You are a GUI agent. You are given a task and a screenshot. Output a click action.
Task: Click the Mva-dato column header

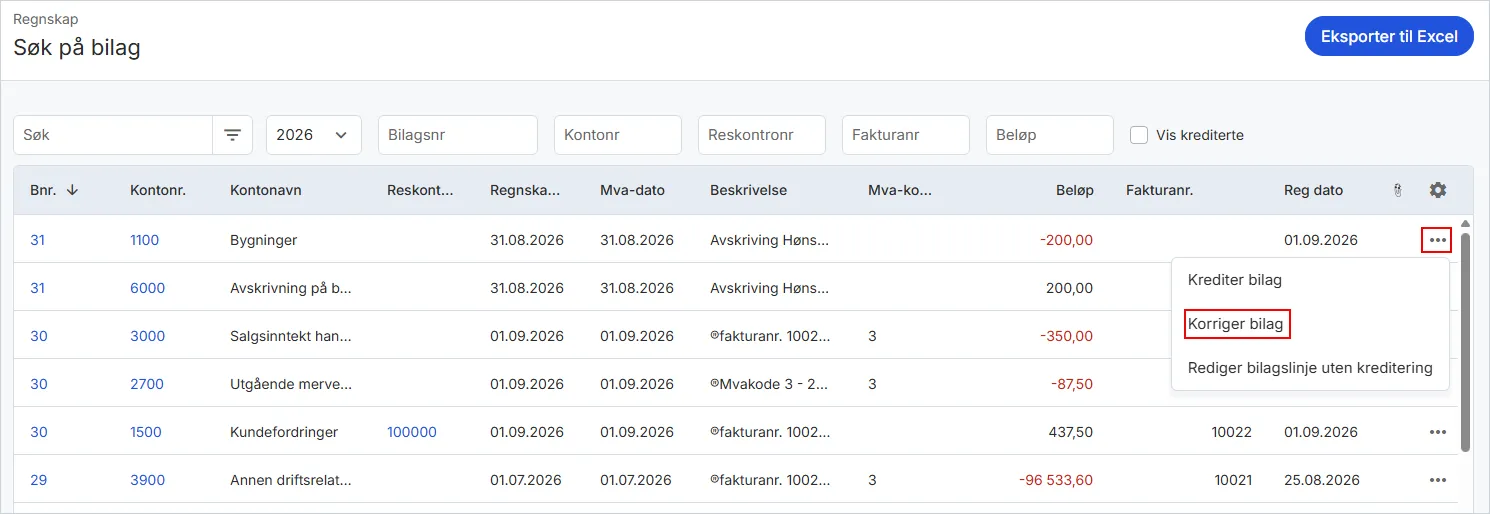pos(632,190)
